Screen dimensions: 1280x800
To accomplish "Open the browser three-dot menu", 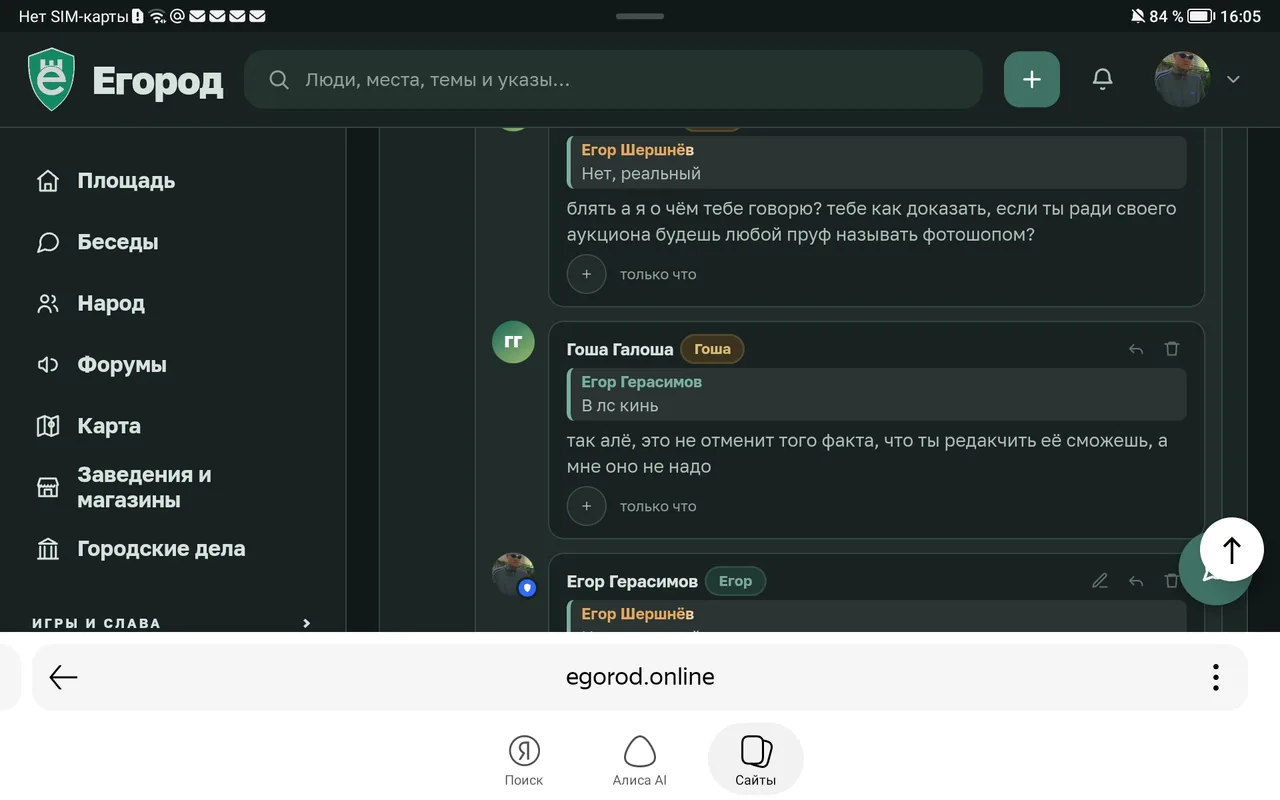I will coord(1215,677).
